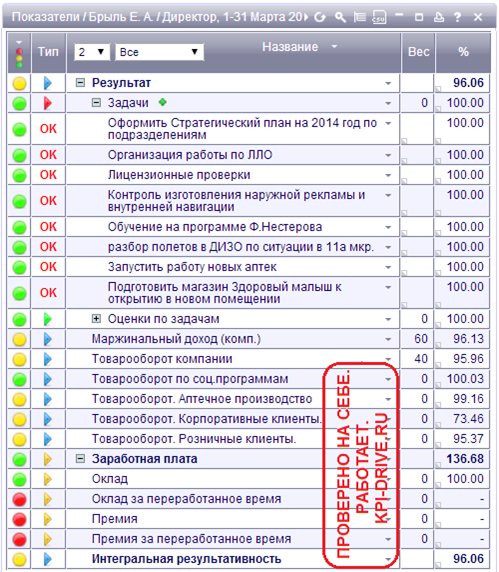Open the level dropdown showing 2
This screenshot has height=572, width=499.
[92, 52]
